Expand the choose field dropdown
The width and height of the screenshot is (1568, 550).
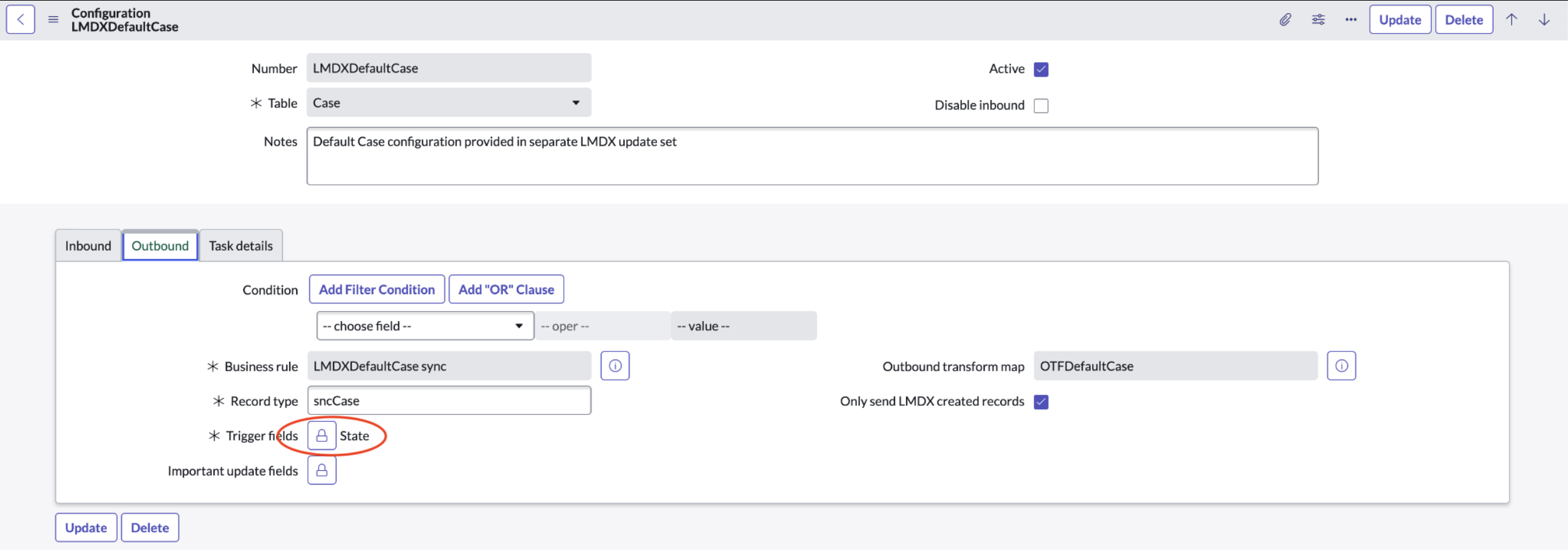pos(425,326)
